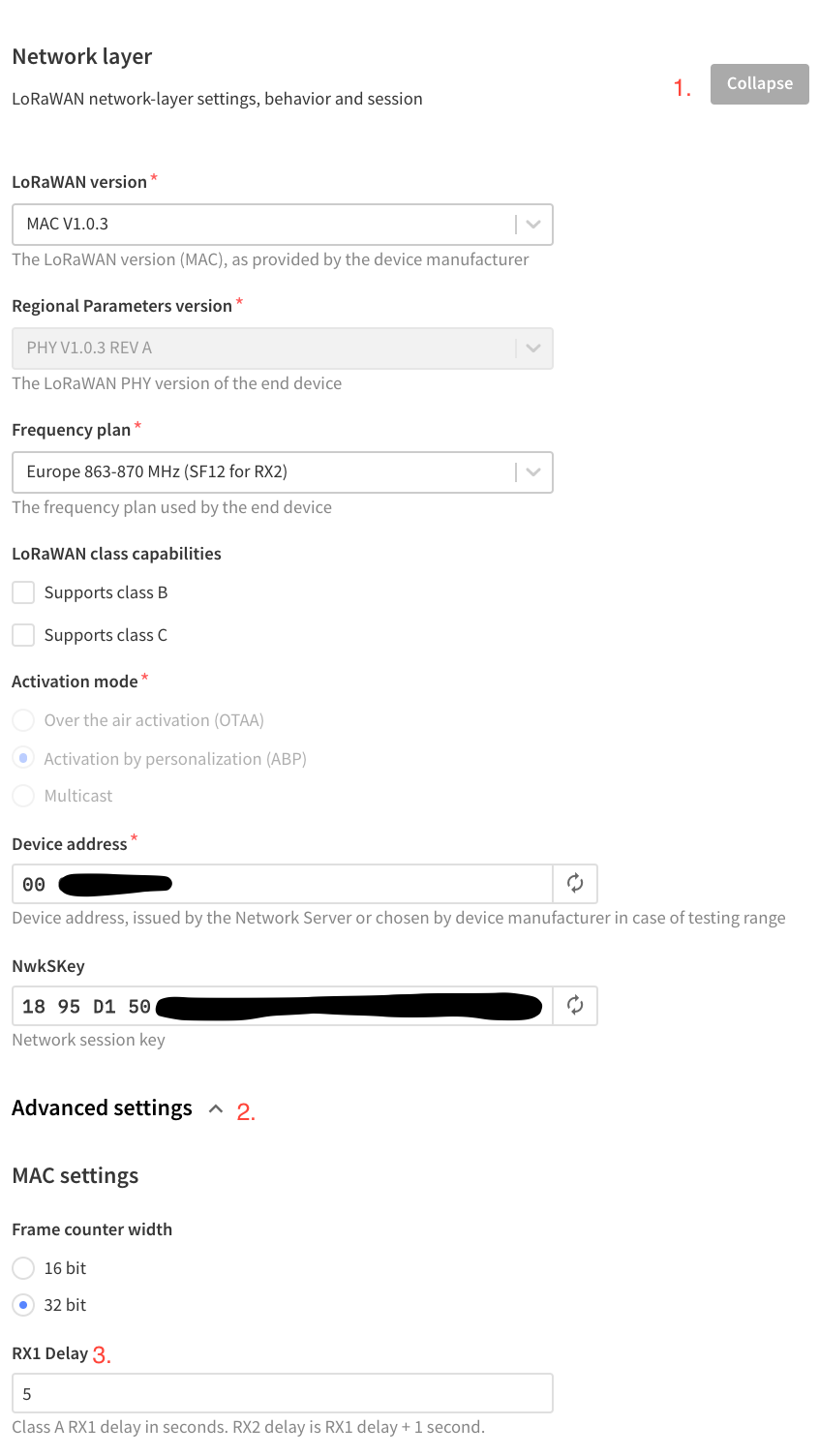Open the LoRaWAN version dropdown
819x1456 pixels.
click(x=281, y=224)
